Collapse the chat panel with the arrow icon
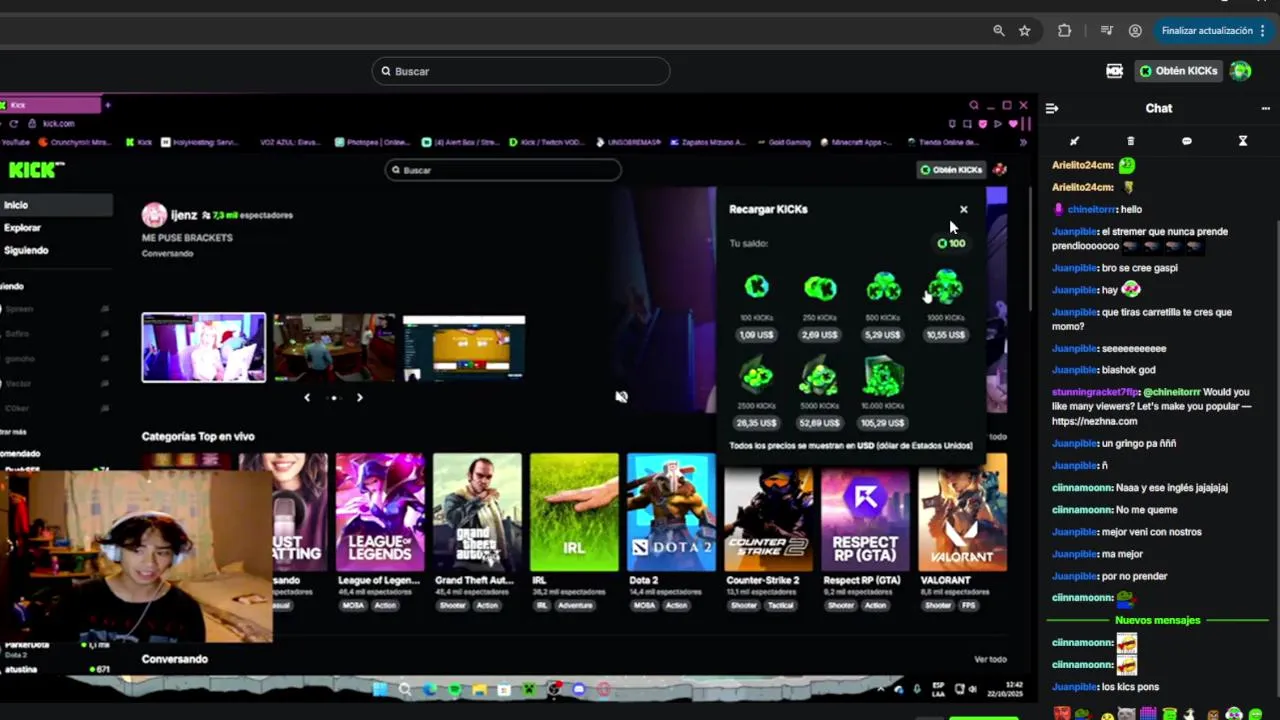The width and height of the screenshot is (1280, 720). tap(1051, 108)
